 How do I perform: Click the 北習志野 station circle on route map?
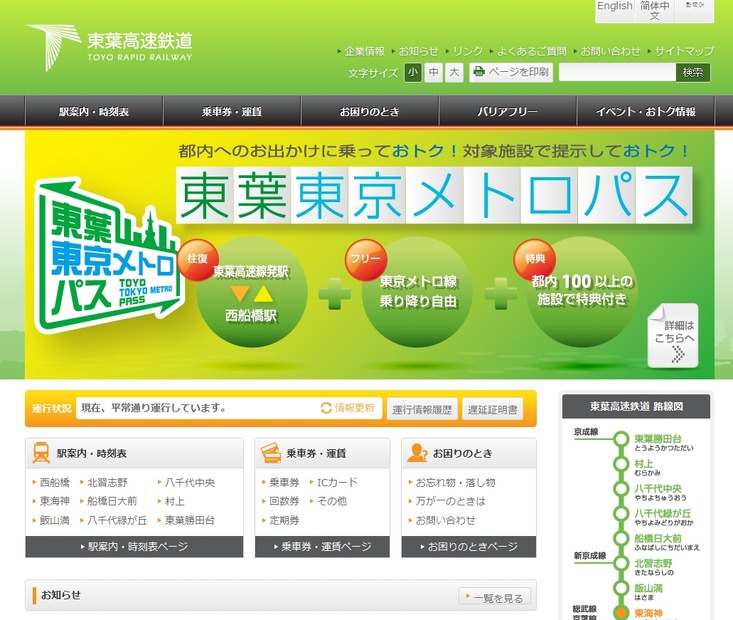pos(621,563)
